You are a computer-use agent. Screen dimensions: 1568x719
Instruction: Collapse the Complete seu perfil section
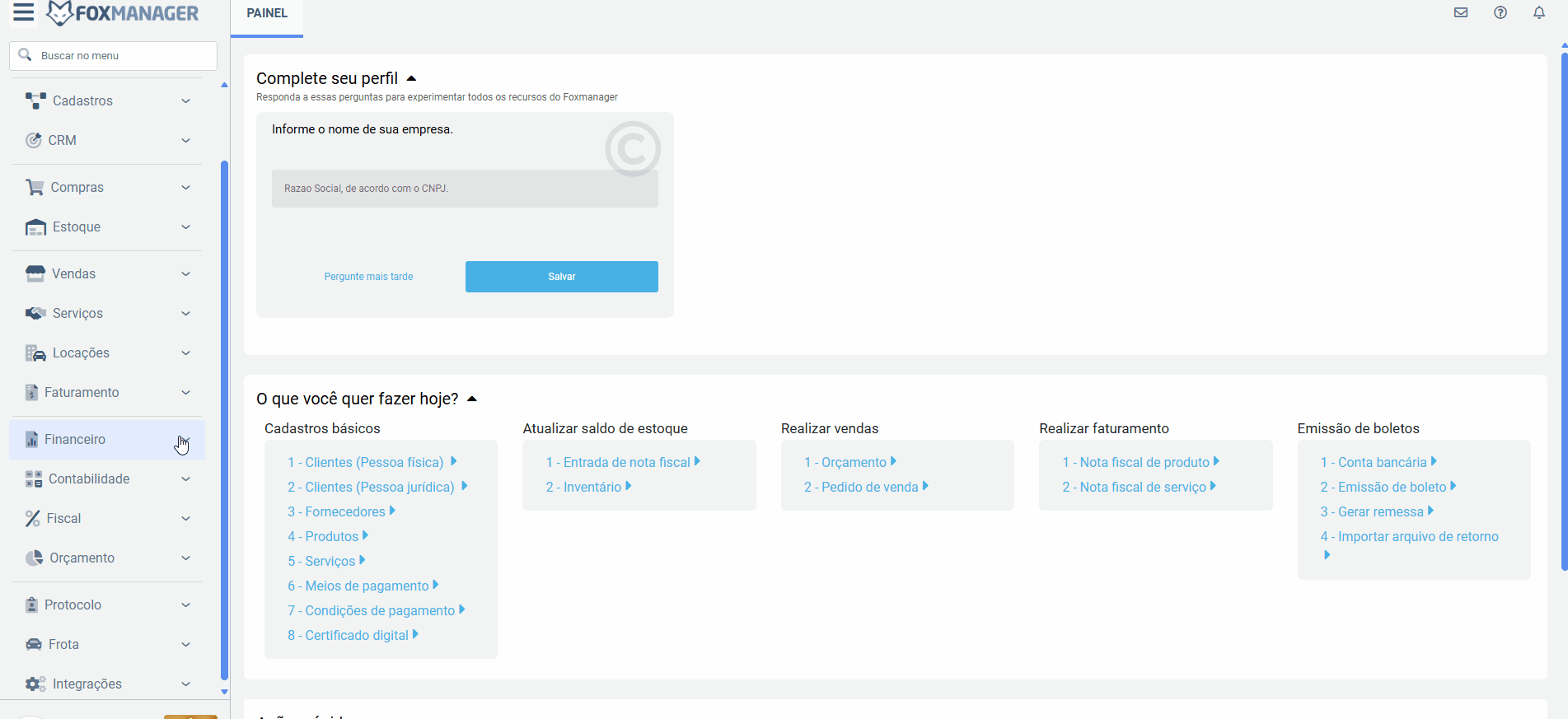(411, 79)
